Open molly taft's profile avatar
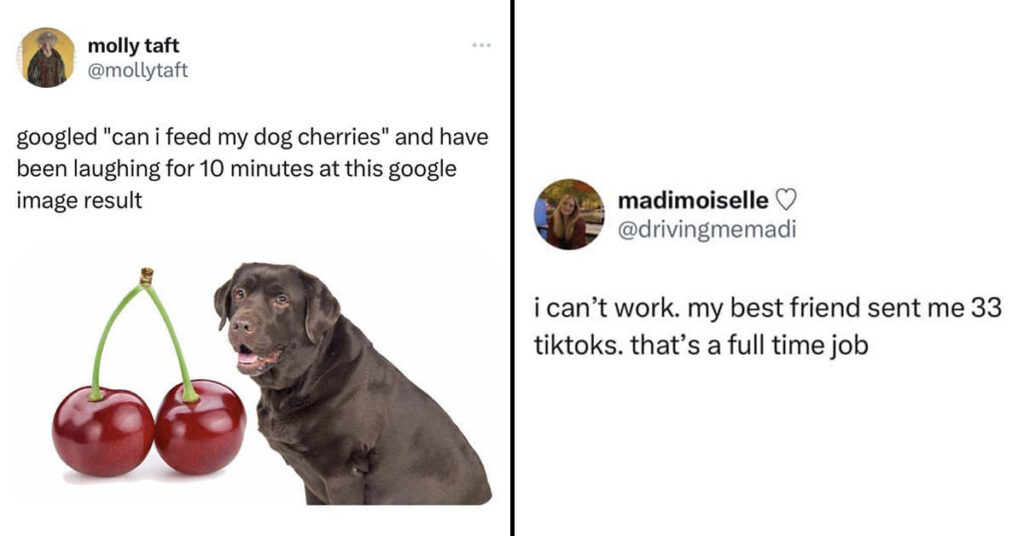The image size is (1024, 536). [46, 57]
